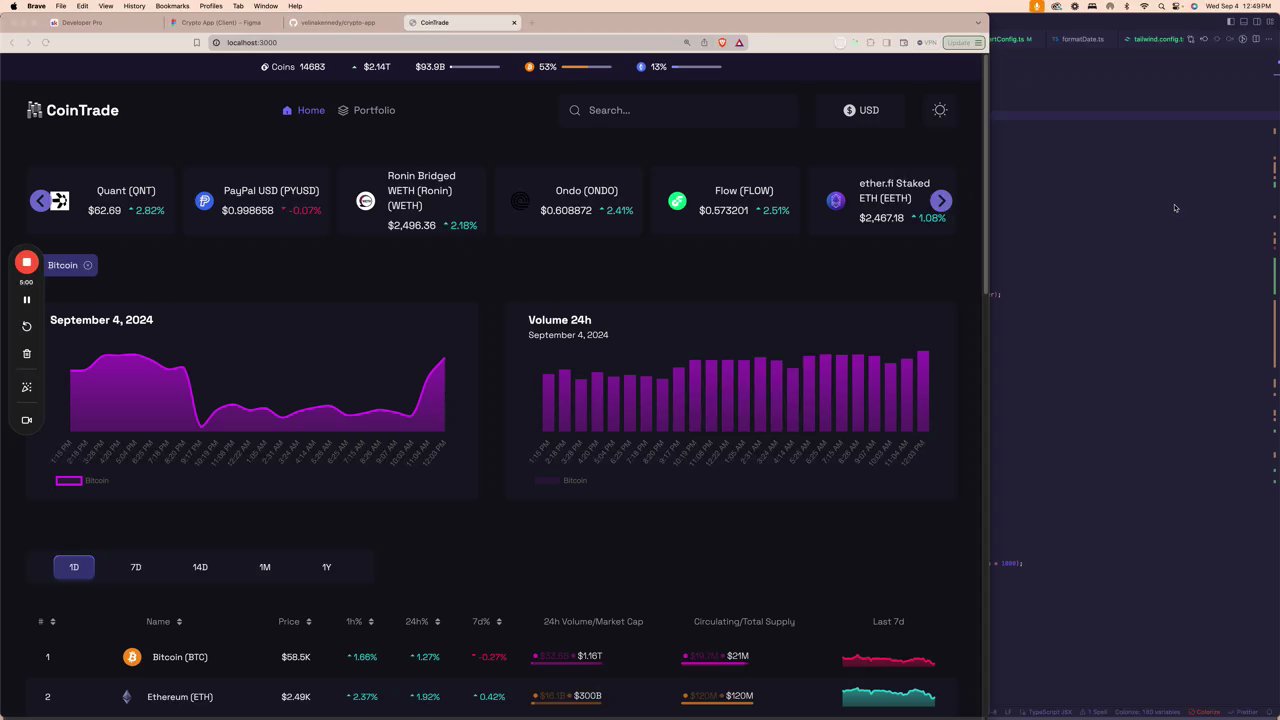
Task: Open macOS Spotlight search icon
Action: (x=1160, y=6)
